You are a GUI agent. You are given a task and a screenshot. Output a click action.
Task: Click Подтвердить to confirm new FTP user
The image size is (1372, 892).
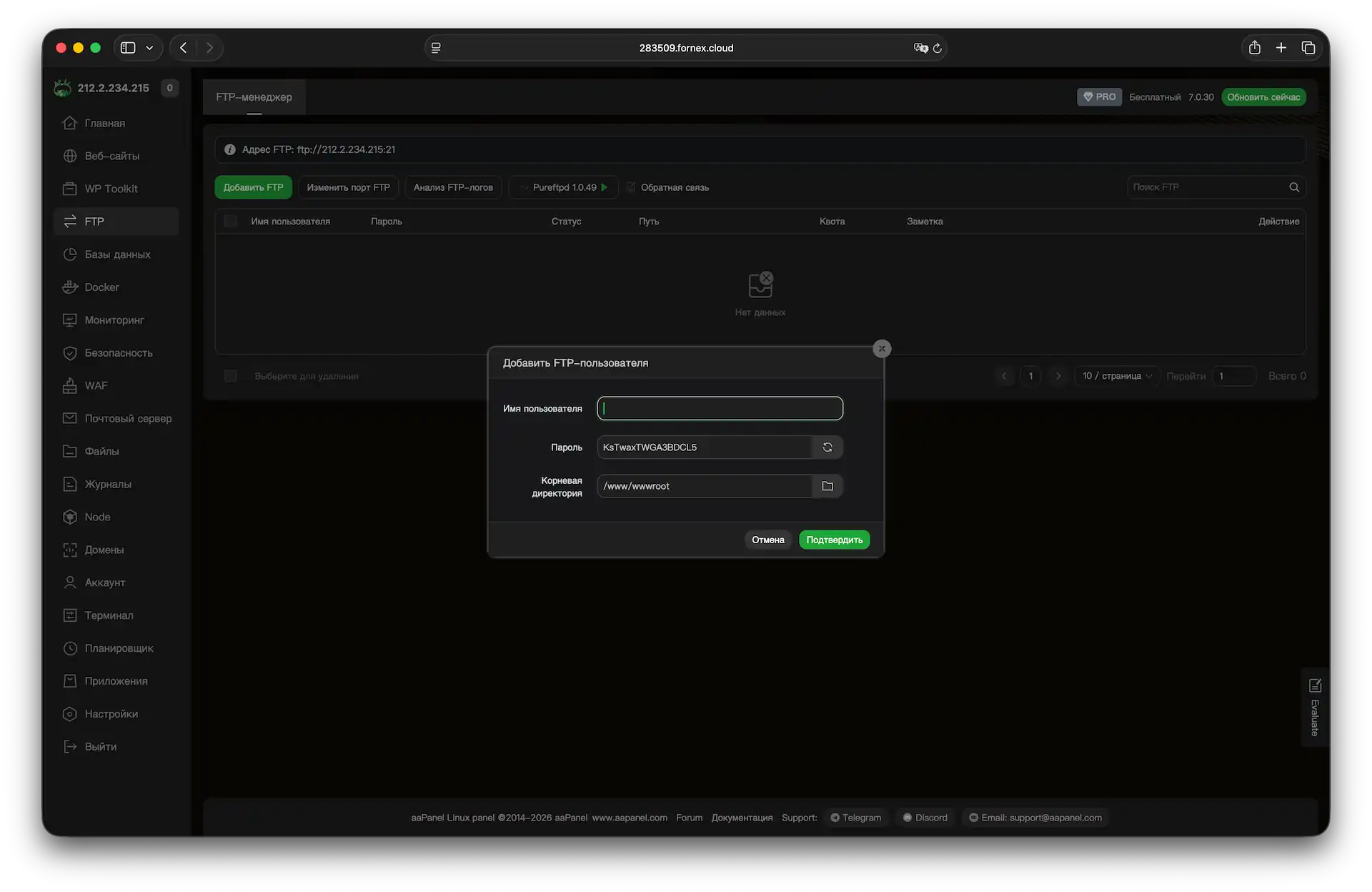(833, 540)
